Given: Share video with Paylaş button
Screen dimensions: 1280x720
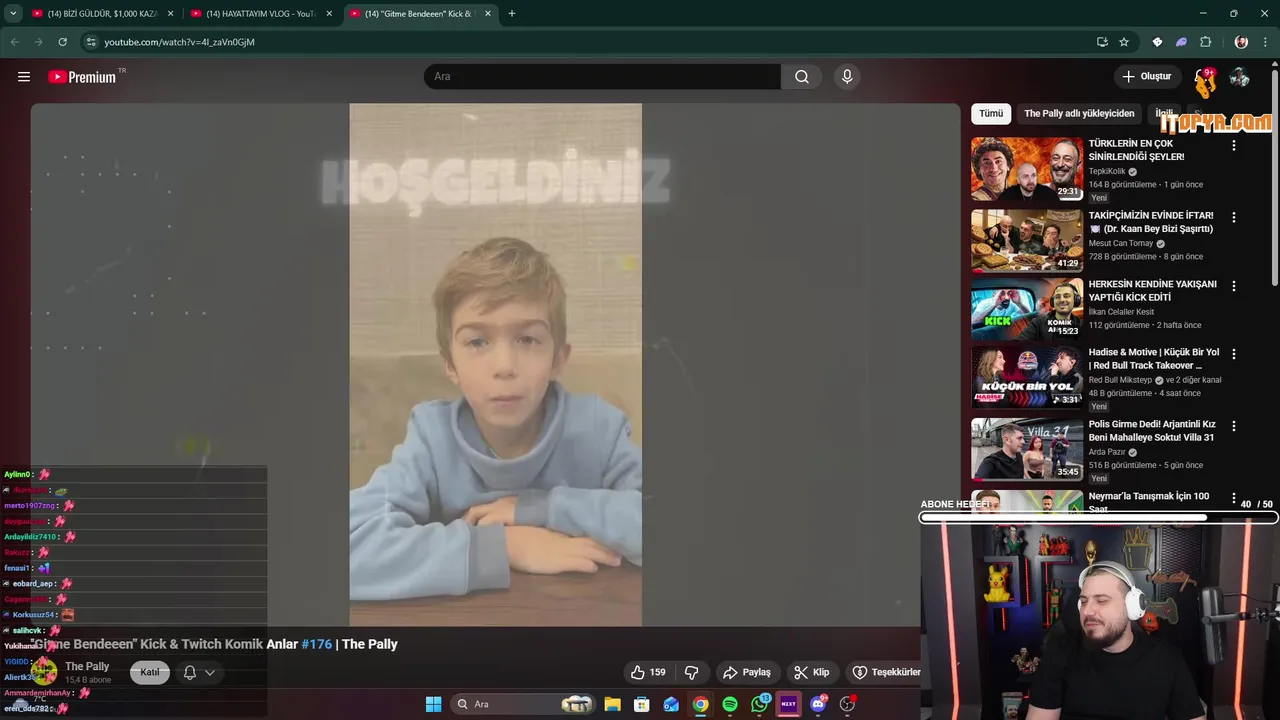Looking at the screenshot, I should point(746,672).
